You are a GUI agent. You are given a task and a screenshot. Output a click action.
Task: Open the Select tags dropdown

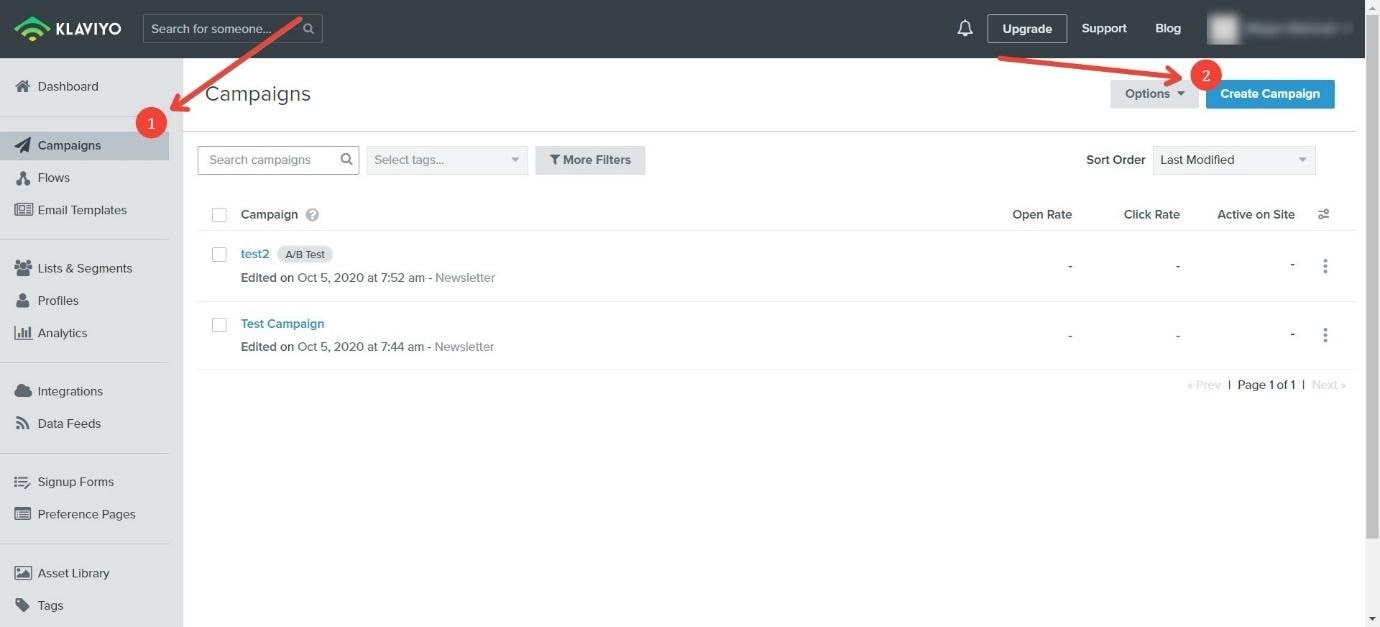point(447,160)
